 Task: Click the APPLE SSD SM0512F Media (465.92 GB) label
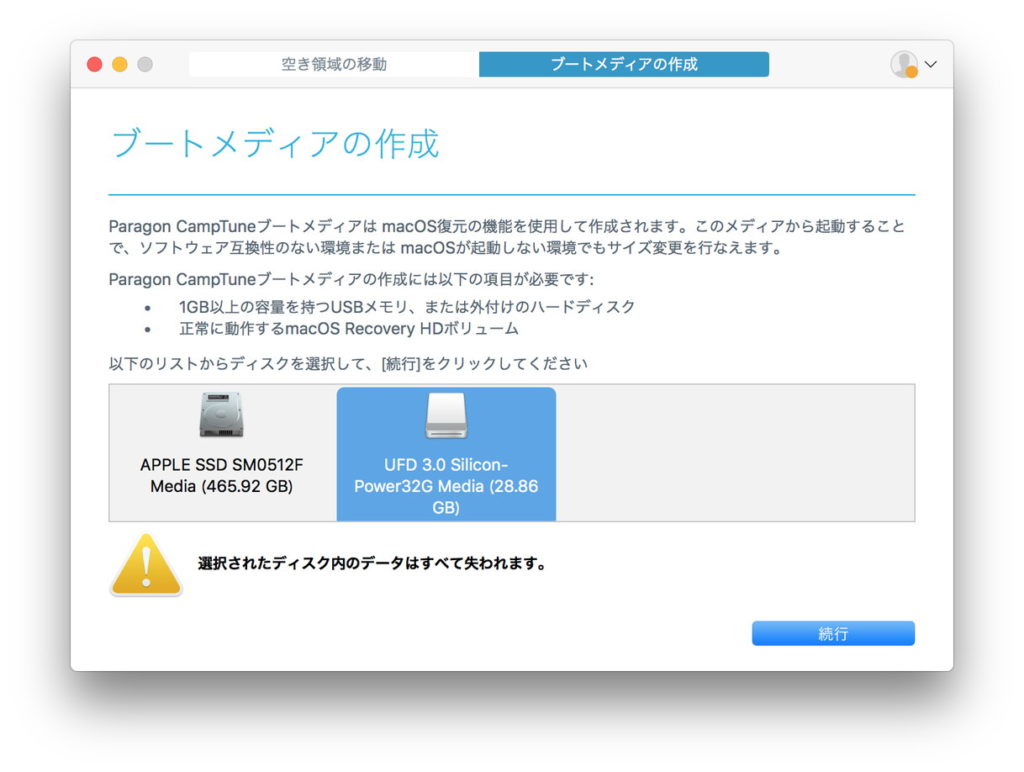coord(221,475)
